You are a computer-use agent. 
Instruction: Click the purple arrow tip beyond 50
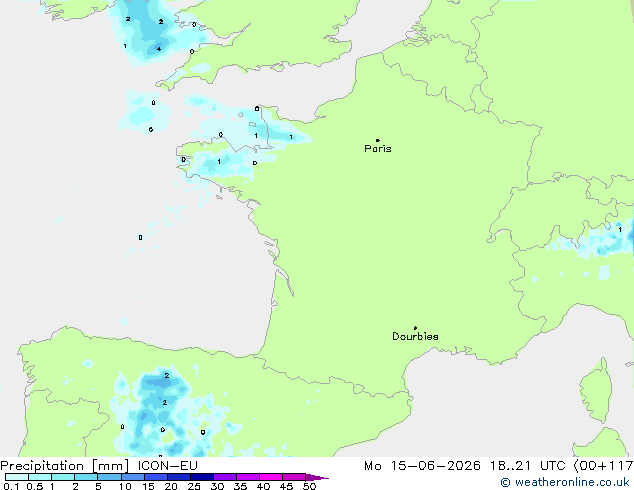pos(317,477)
